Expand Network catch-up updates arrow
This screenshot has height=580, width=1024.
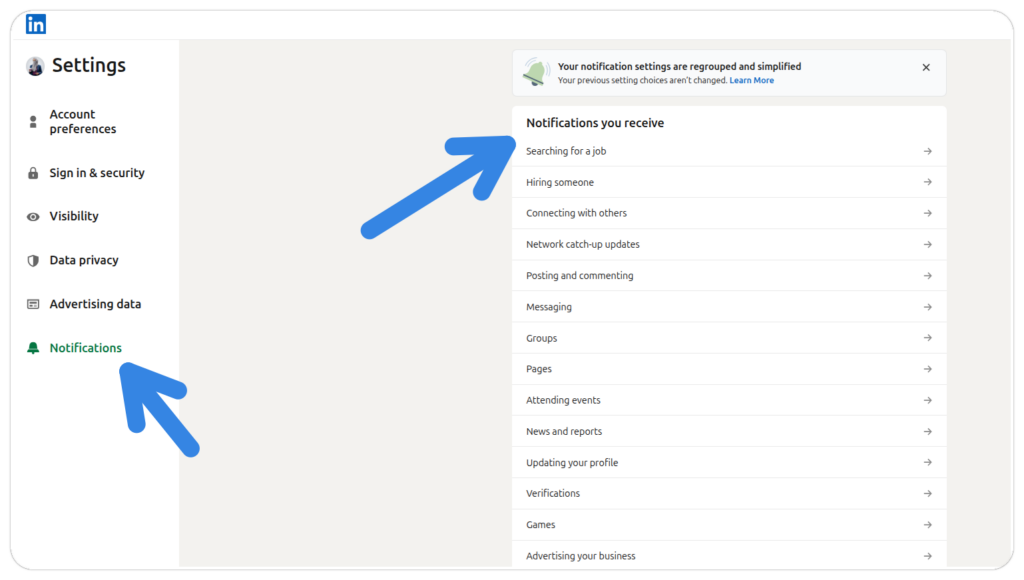pos(927,244)
